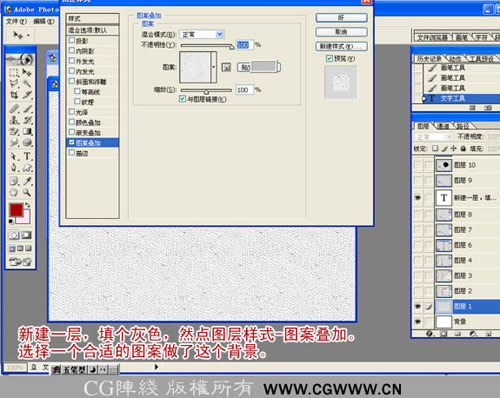
Task: Click create new preset from pattern icon
Action: coord(226,67)
